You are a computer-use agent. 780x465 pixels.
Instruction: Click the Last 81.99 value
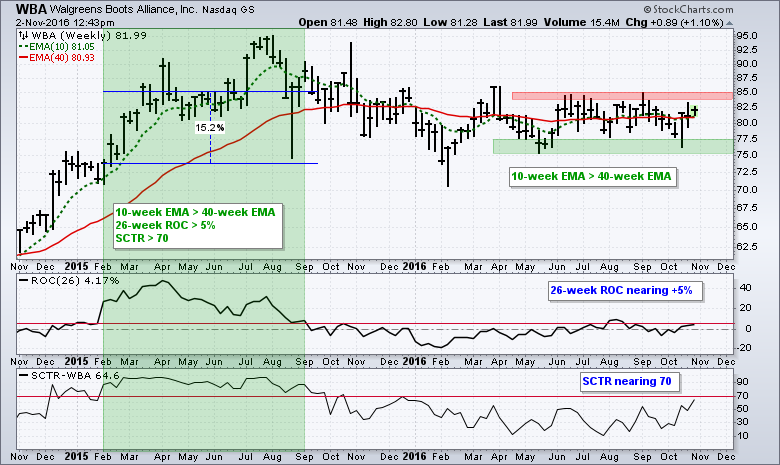[510, 22]
